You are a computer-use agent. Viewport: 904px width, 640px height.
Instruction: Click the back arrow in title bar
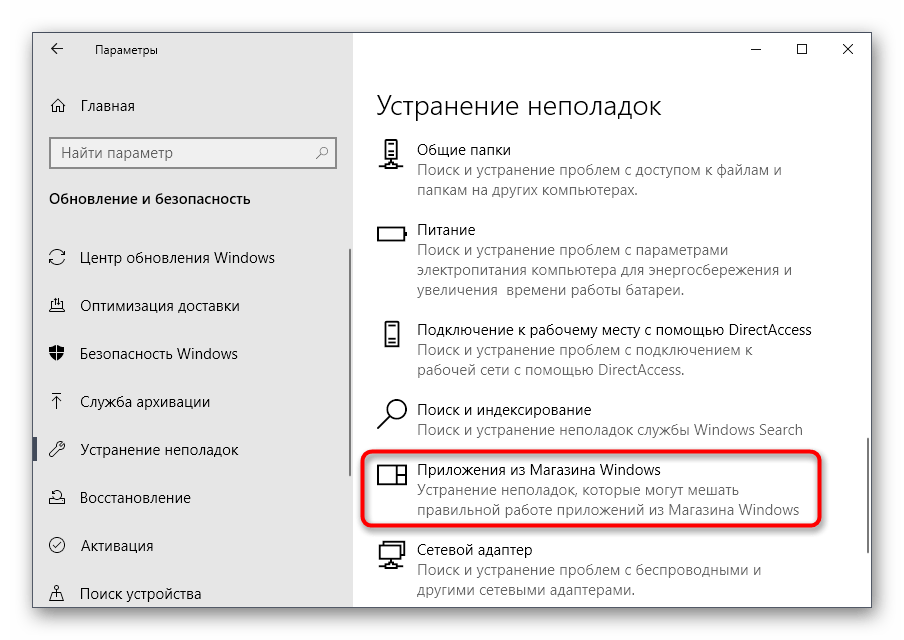[57, 49]
